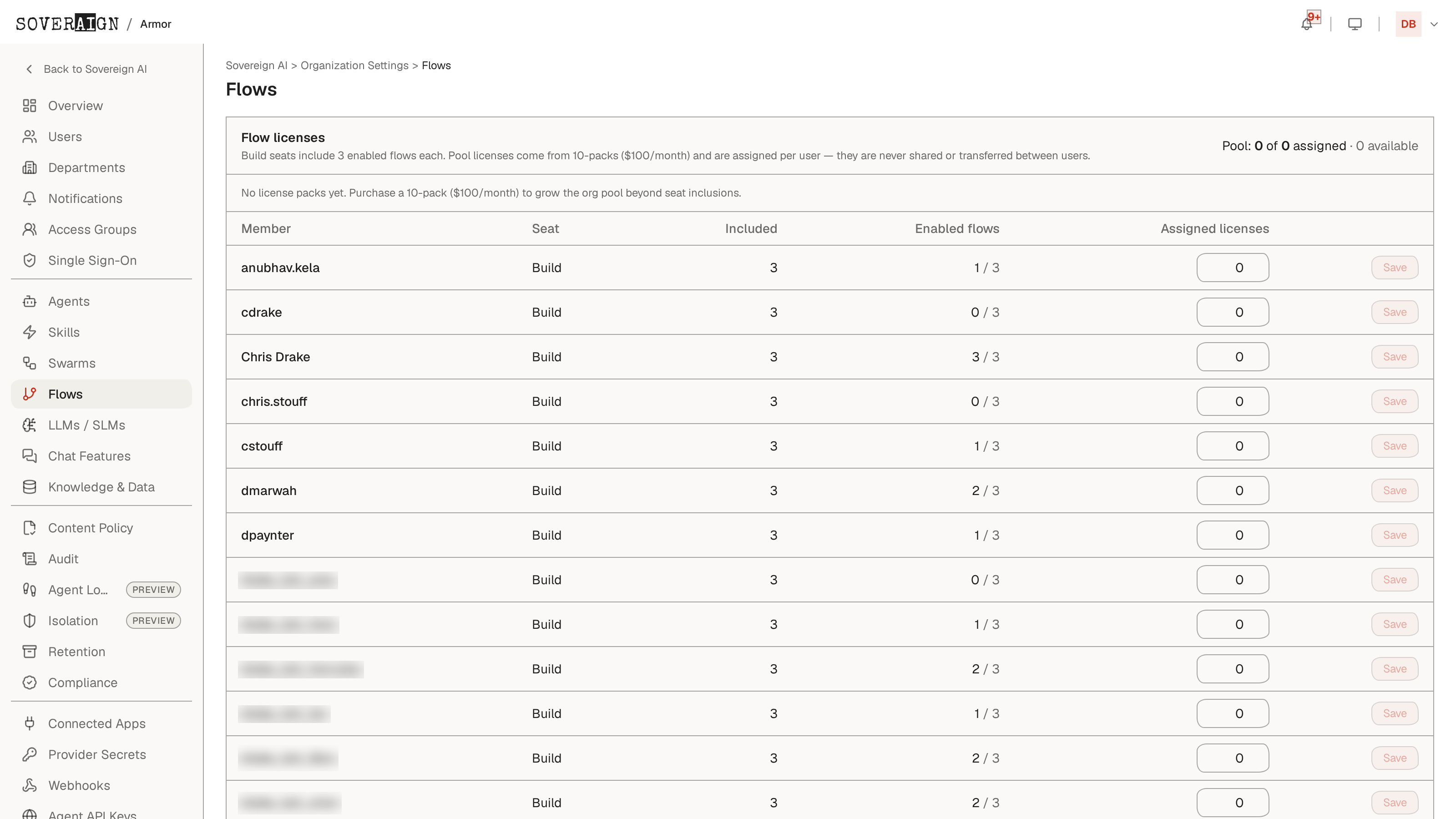Screen dimensions: 1456x819
Task: Click the Assigned licenses column header
Action: pyautogui.click(x=1215, y=229)
